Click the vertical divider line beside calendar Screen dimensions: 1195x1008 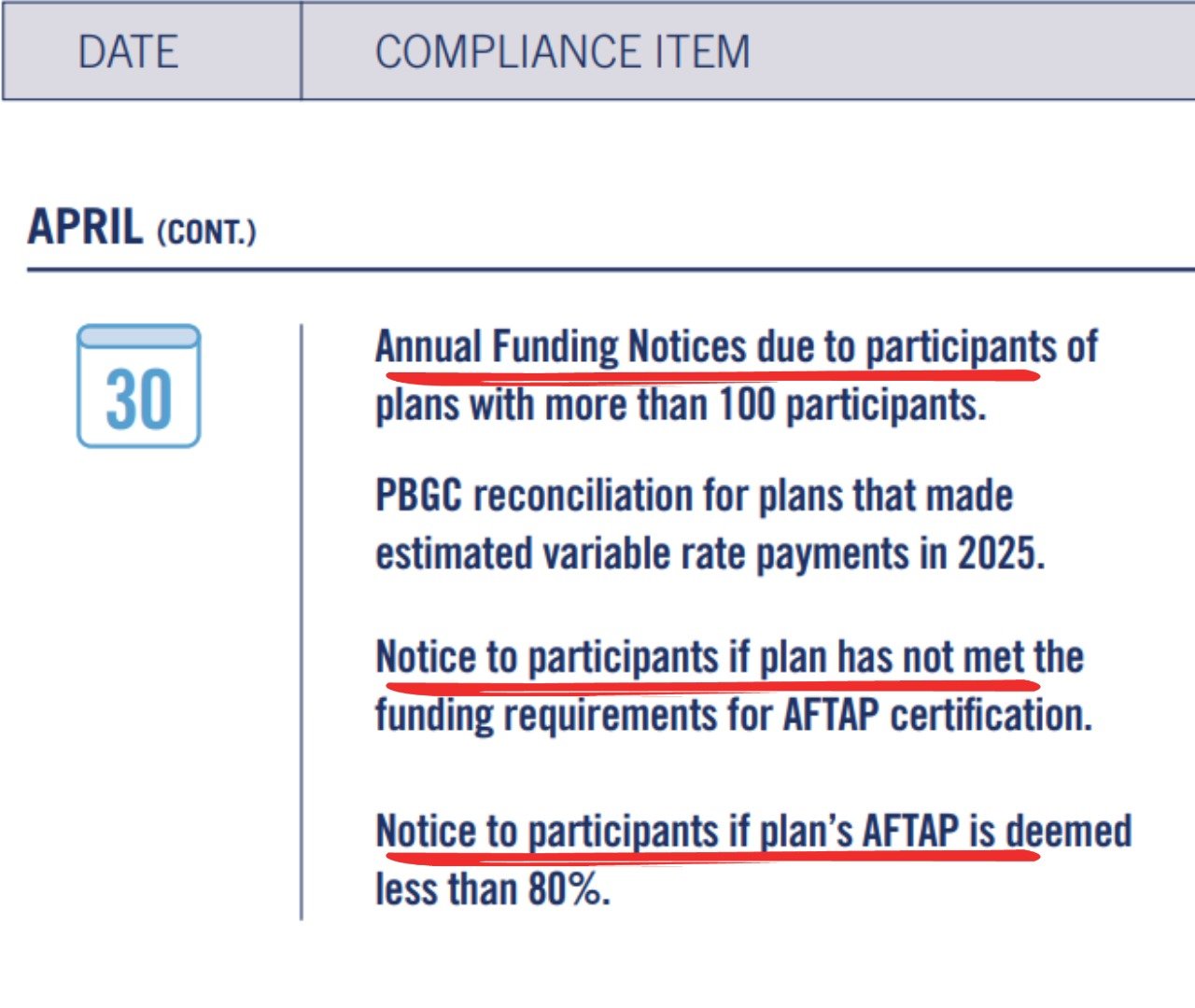302,623
